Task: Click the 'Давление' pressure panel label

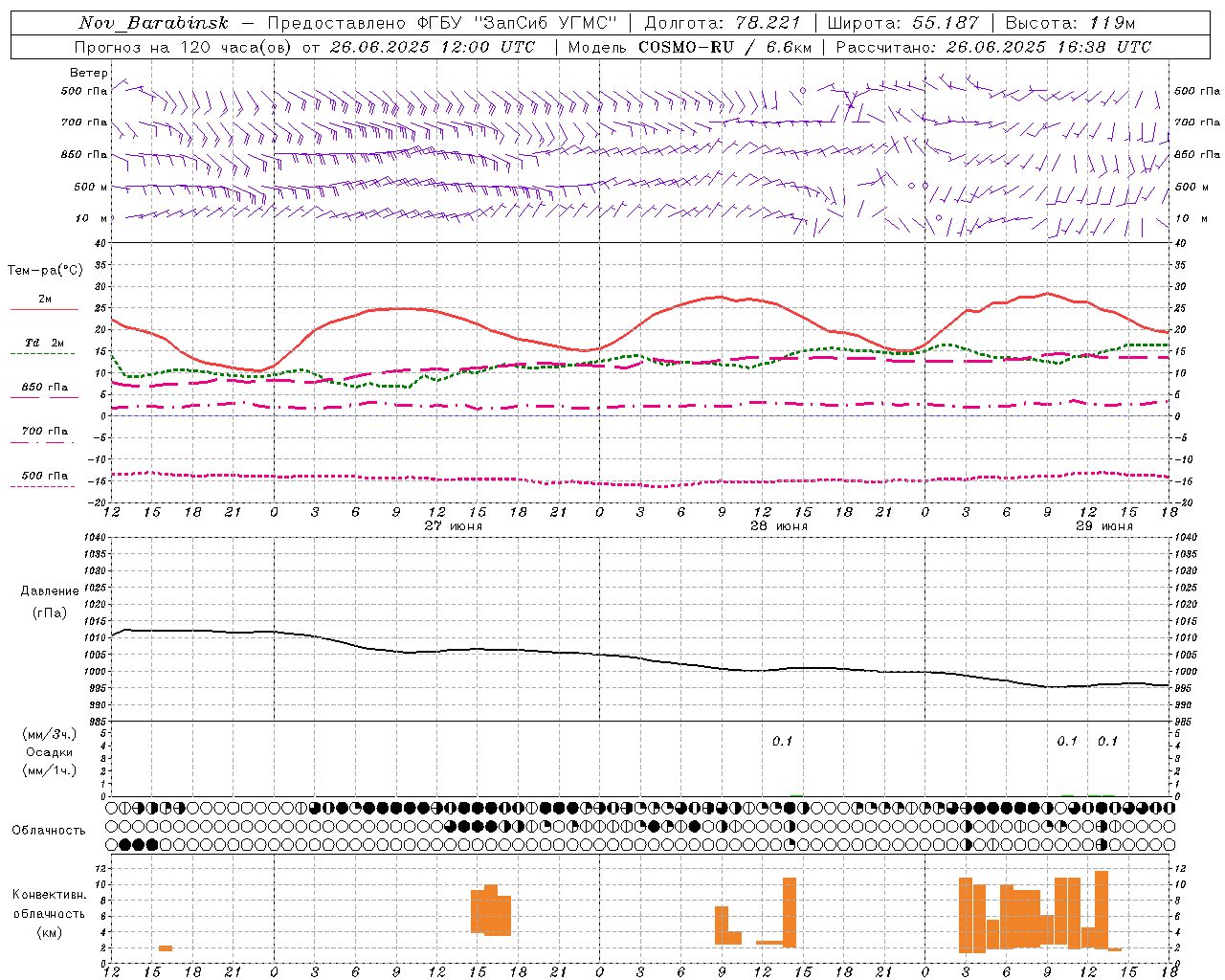Action: 50,591
